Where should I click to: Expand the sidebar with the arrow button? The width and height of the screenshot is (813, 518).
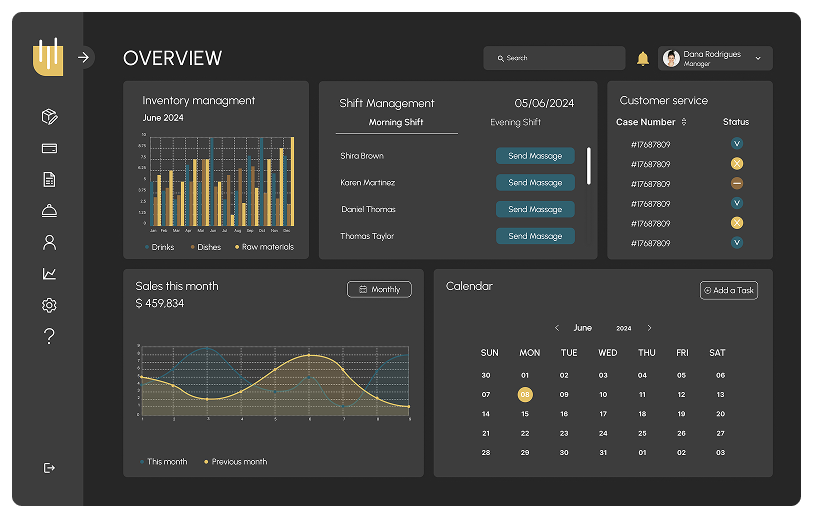click(84, 58)
